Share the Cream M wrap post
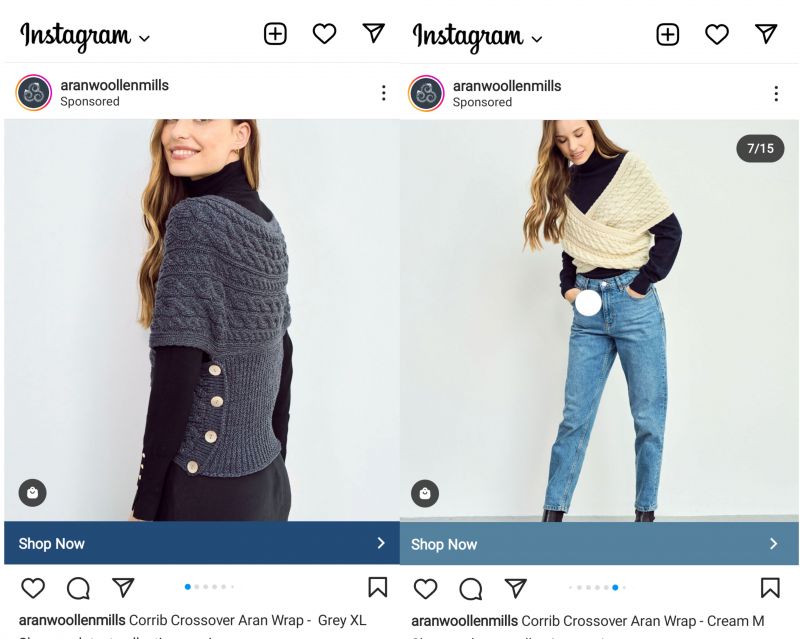 pyautogui.click(x=515, y=588)
